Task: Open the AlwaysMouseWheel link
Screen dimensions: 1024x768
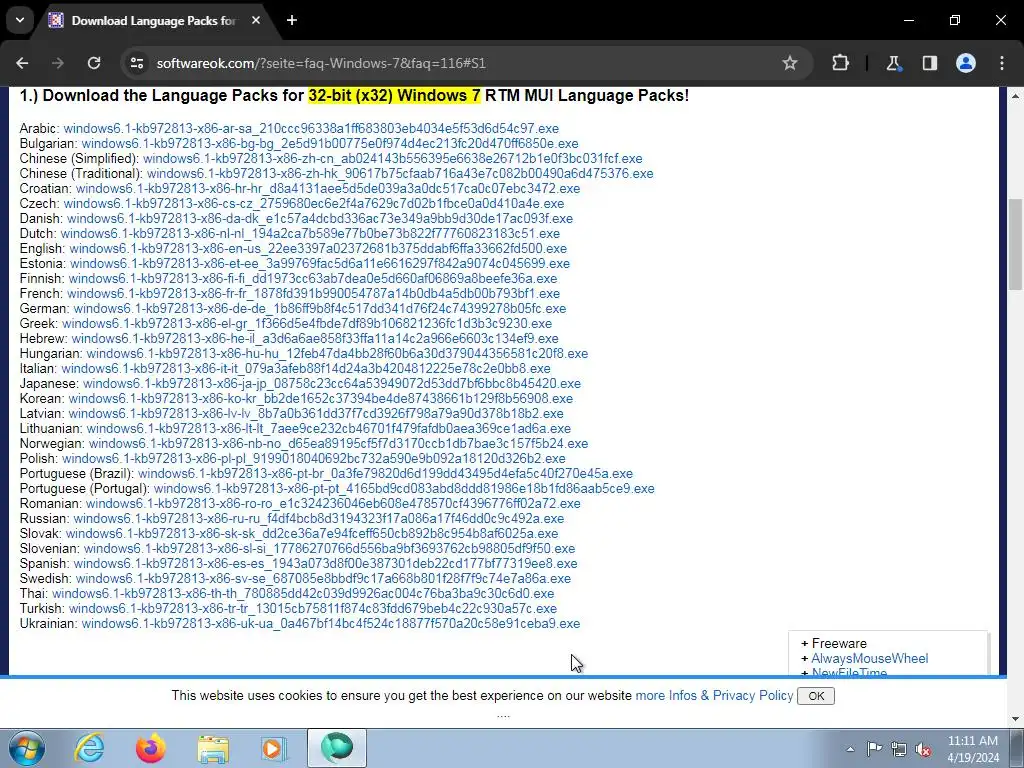Action: (869, 658)
